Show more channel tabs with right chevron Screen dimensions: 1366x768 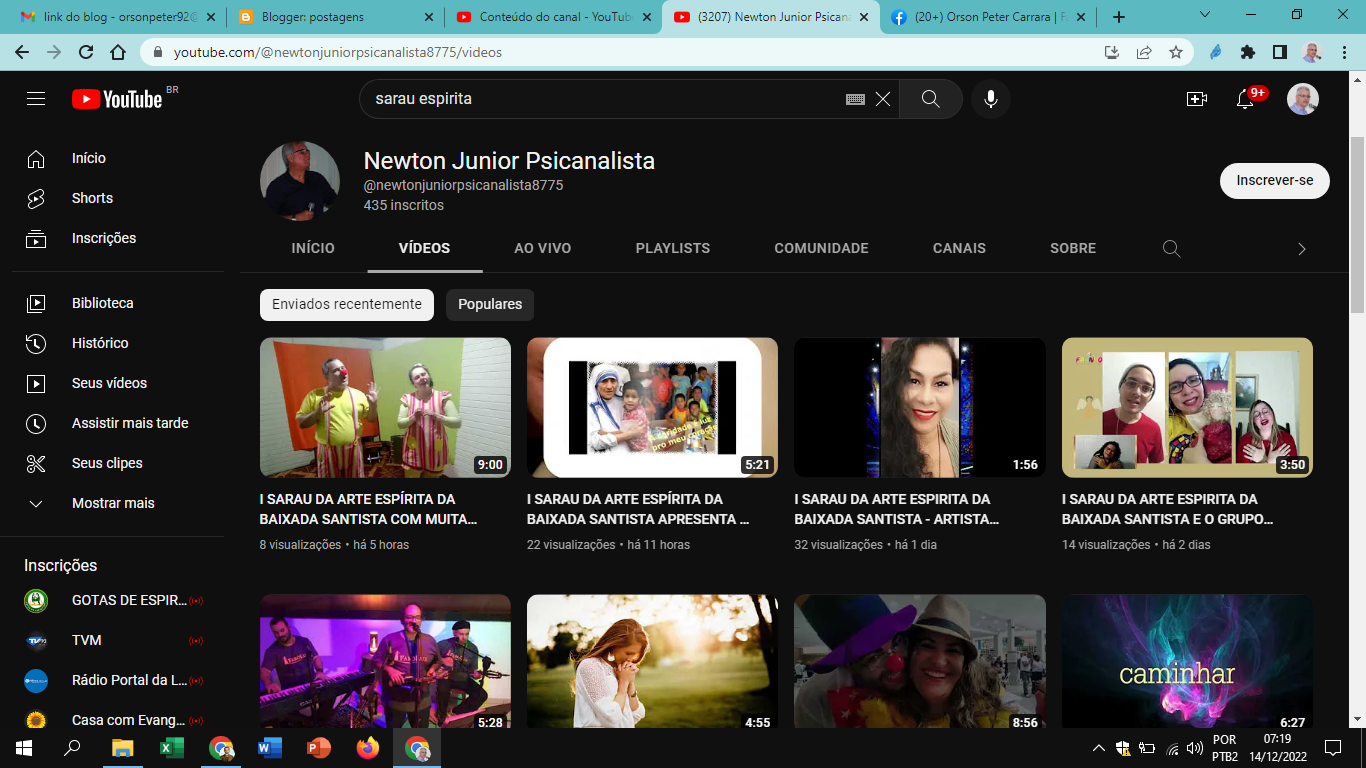[1301, 249]
